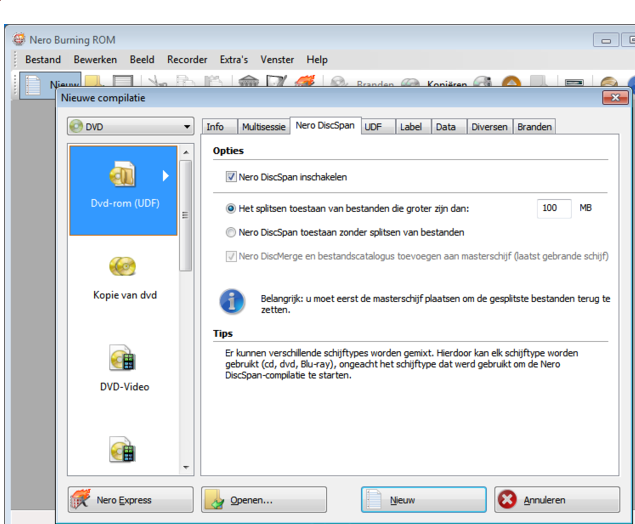The image size is (635, 524).
Task: Switch to the Diversen tab
Action: point(490,127)
